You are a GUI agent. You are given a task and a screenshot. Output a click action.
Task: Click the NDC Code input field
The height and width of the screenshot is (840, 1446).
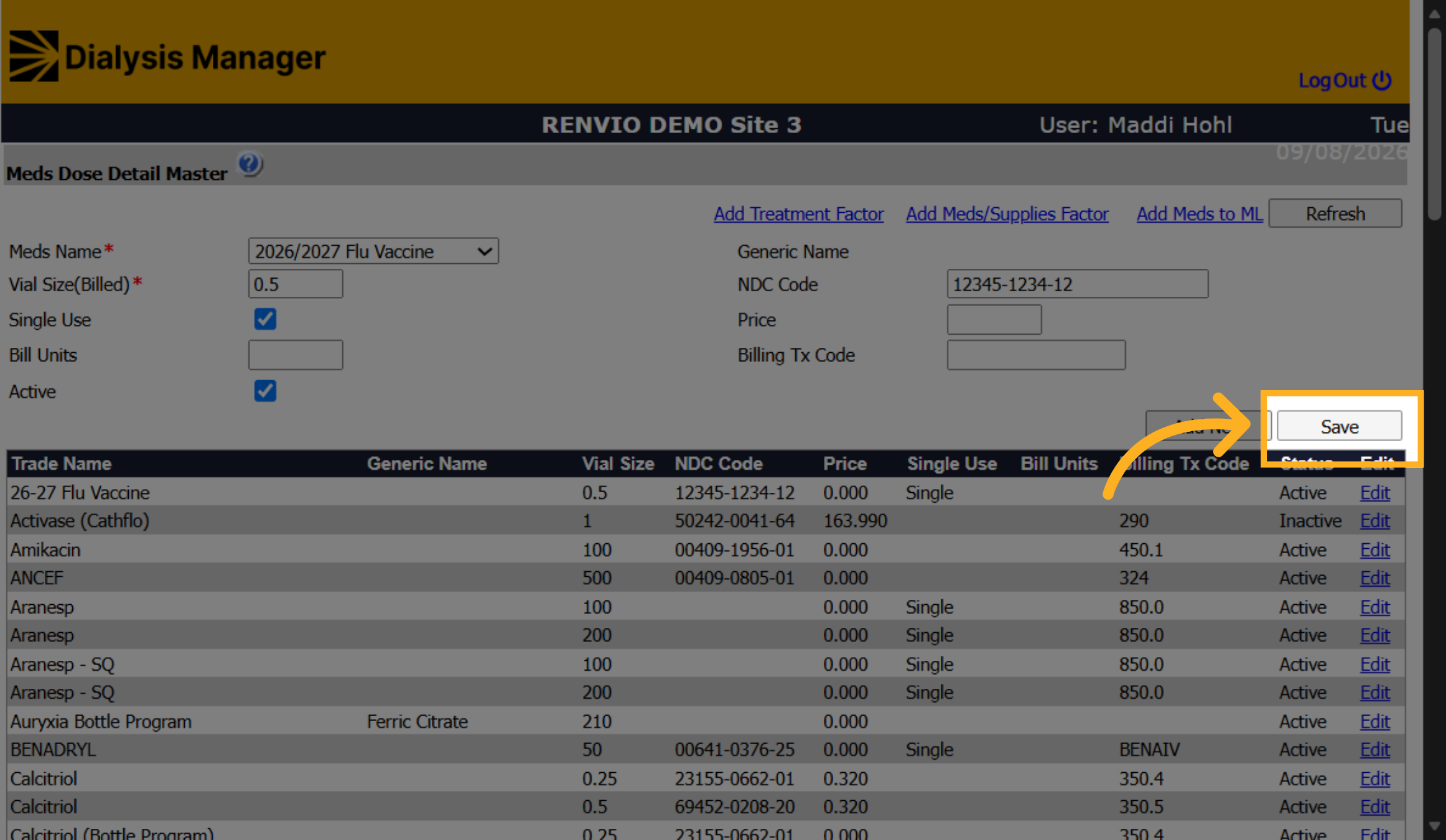pos(1078,284)
